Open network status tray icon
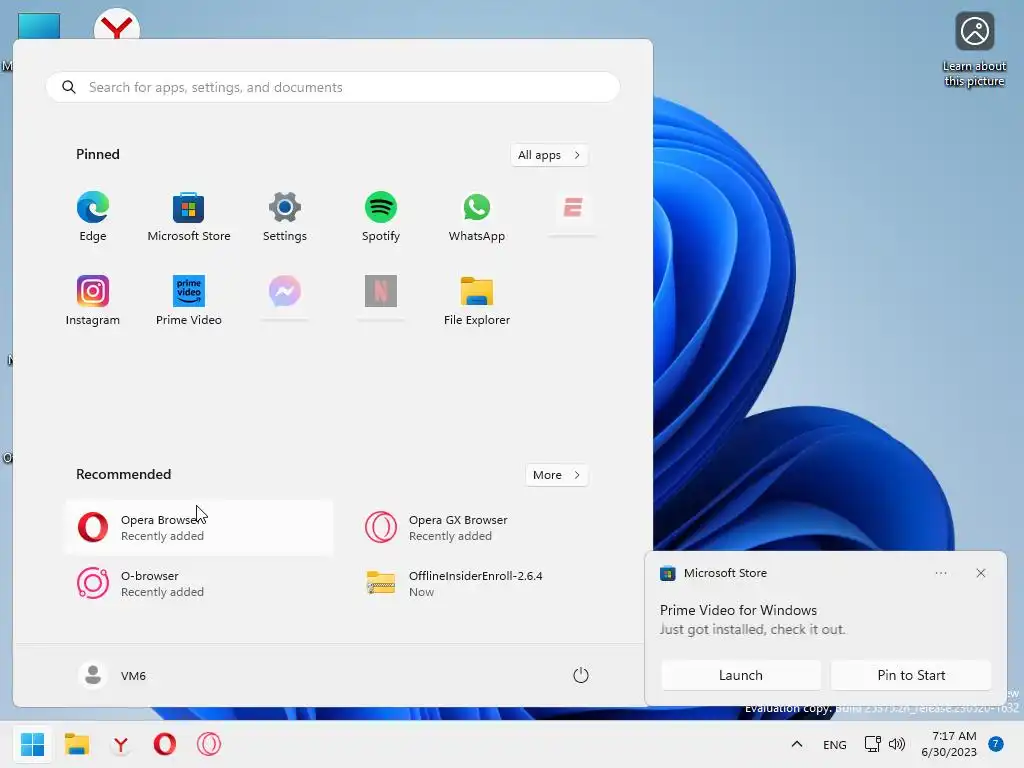This screenshot has width=1024, height=768. [872, 744]
